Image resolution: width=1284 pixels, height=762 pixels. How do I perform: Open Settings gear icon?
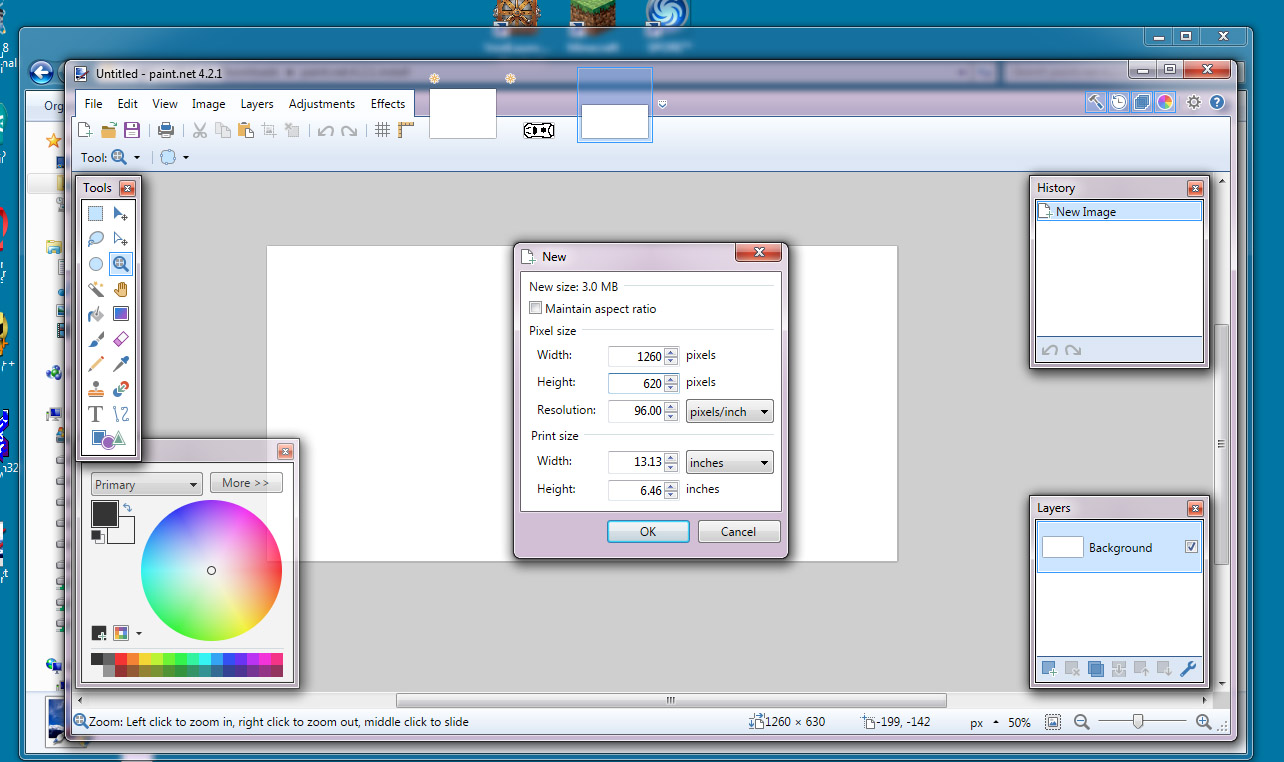1193,102
